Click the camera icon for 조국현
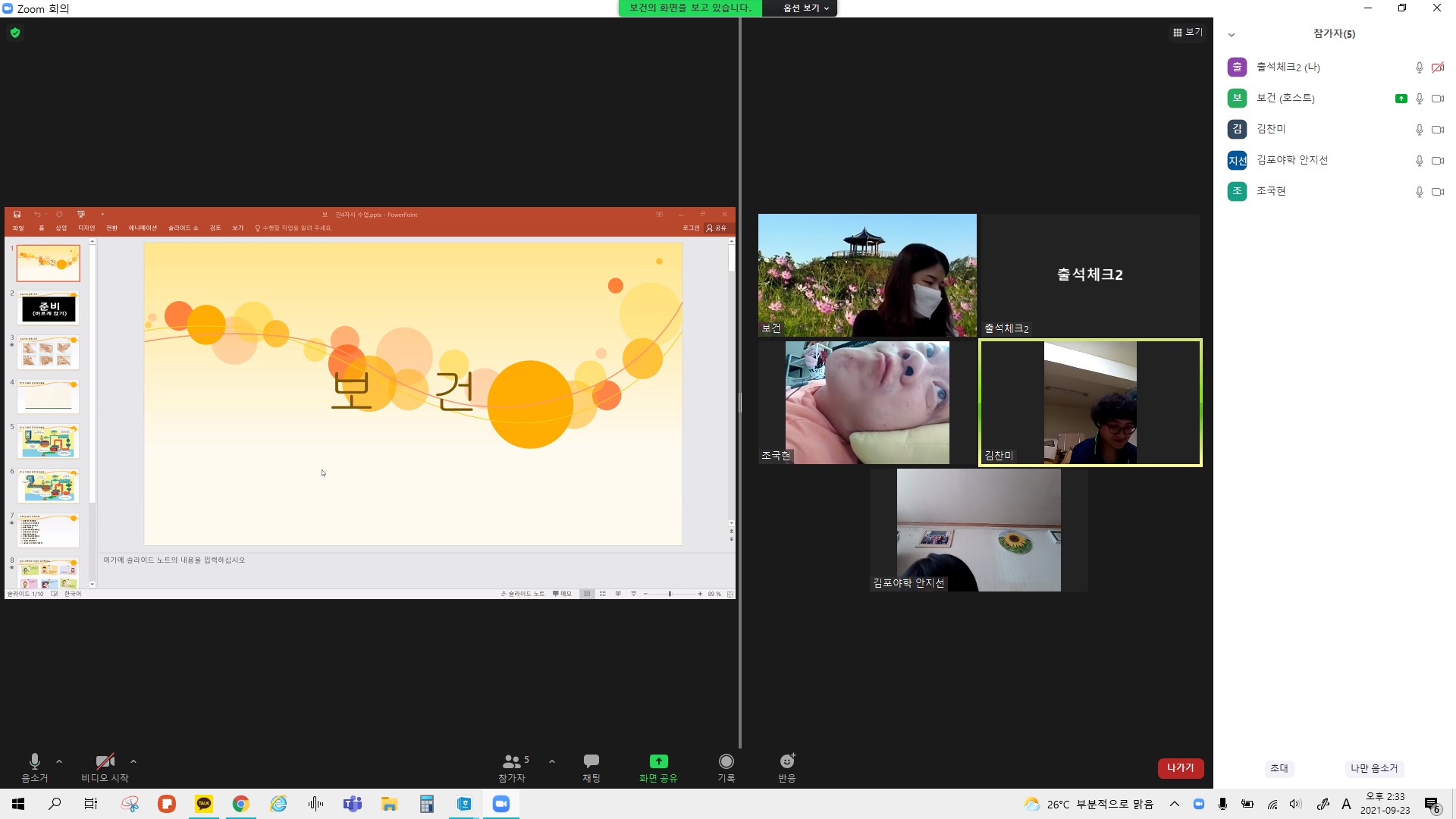Viewport: 1456px width, 819px height. click(1438, 192)
